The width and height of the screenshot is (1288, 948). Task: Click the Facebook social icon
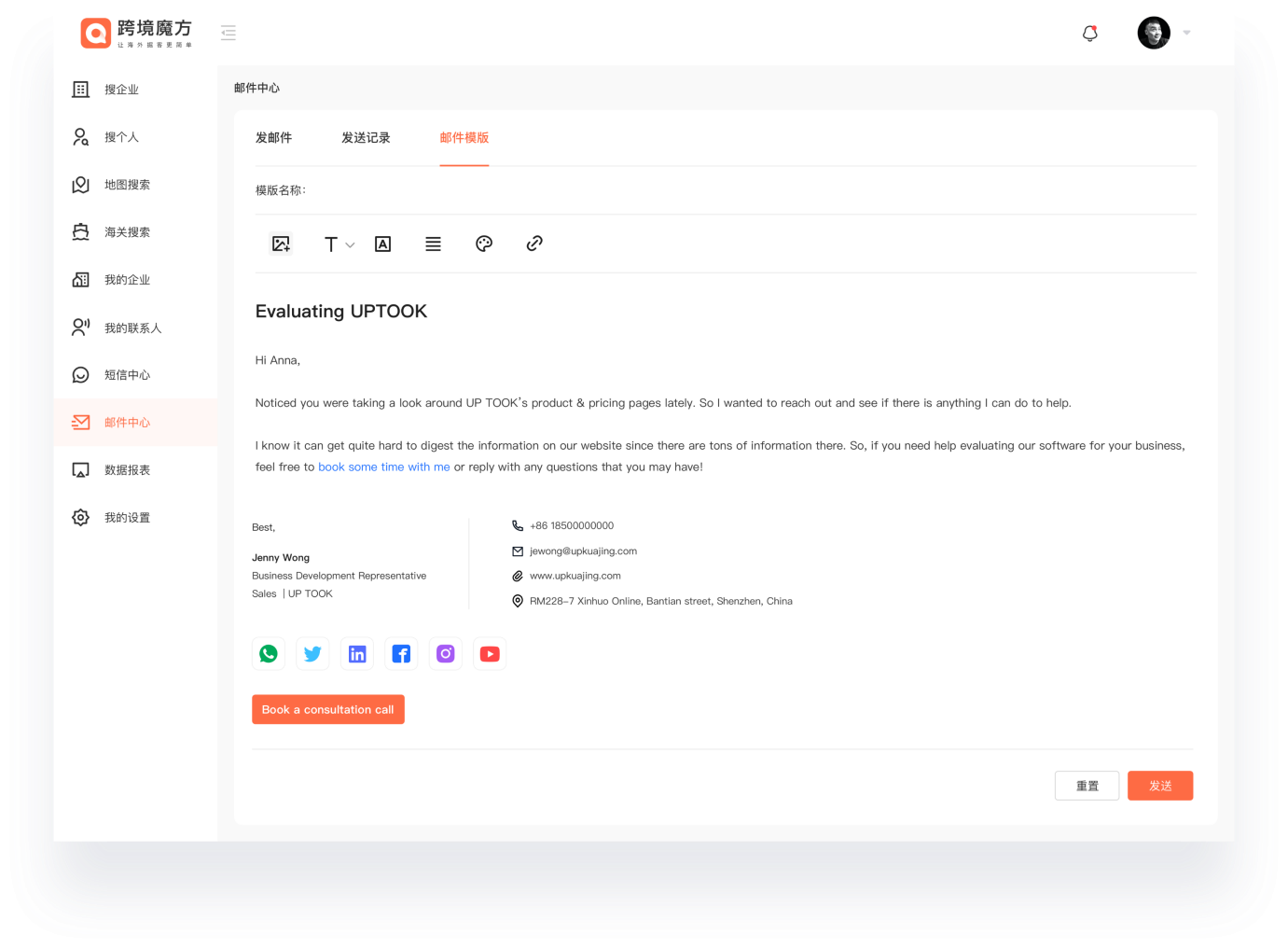click(x=401, y=654)
